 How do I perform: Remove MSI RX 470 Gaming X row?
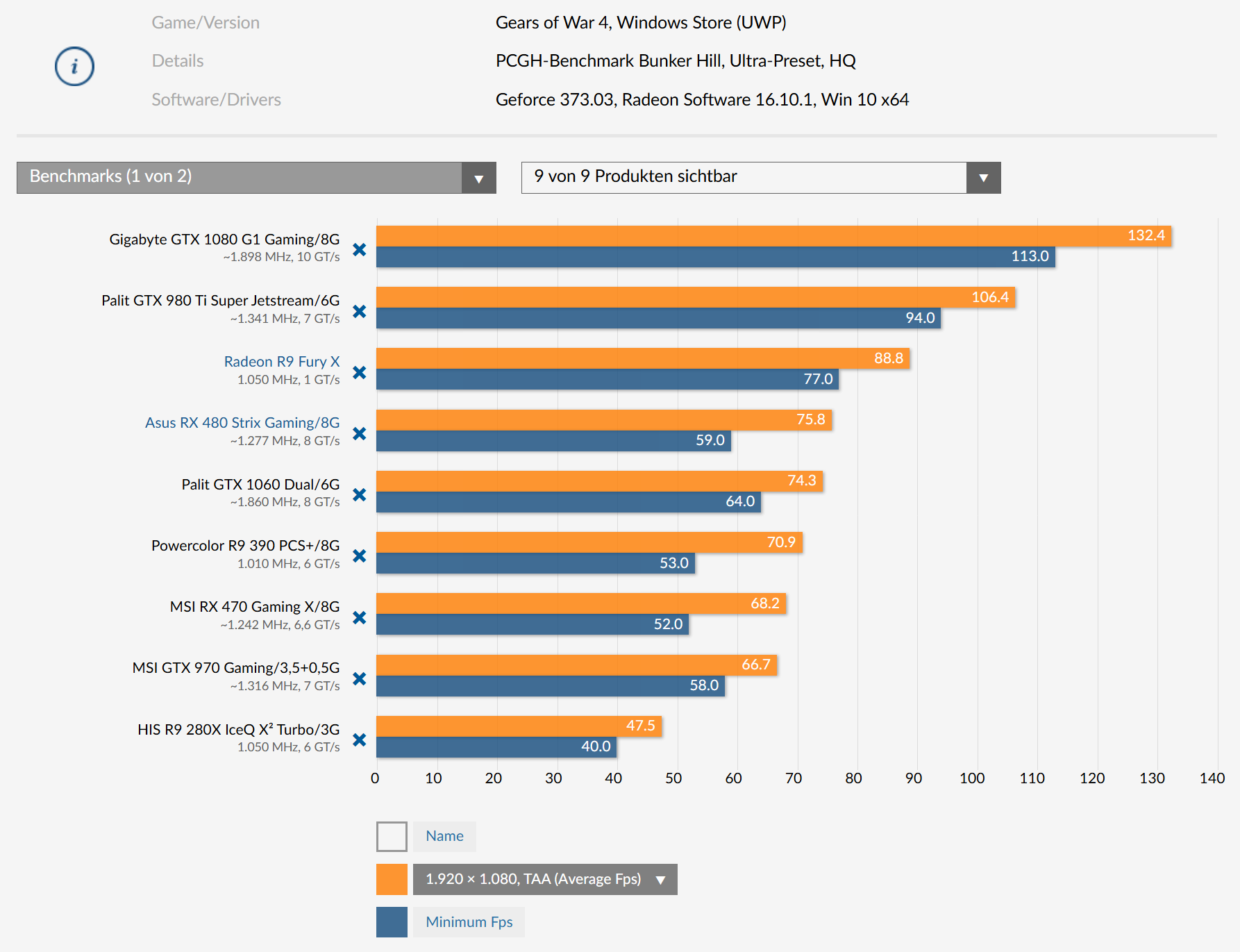click(359, 617)
